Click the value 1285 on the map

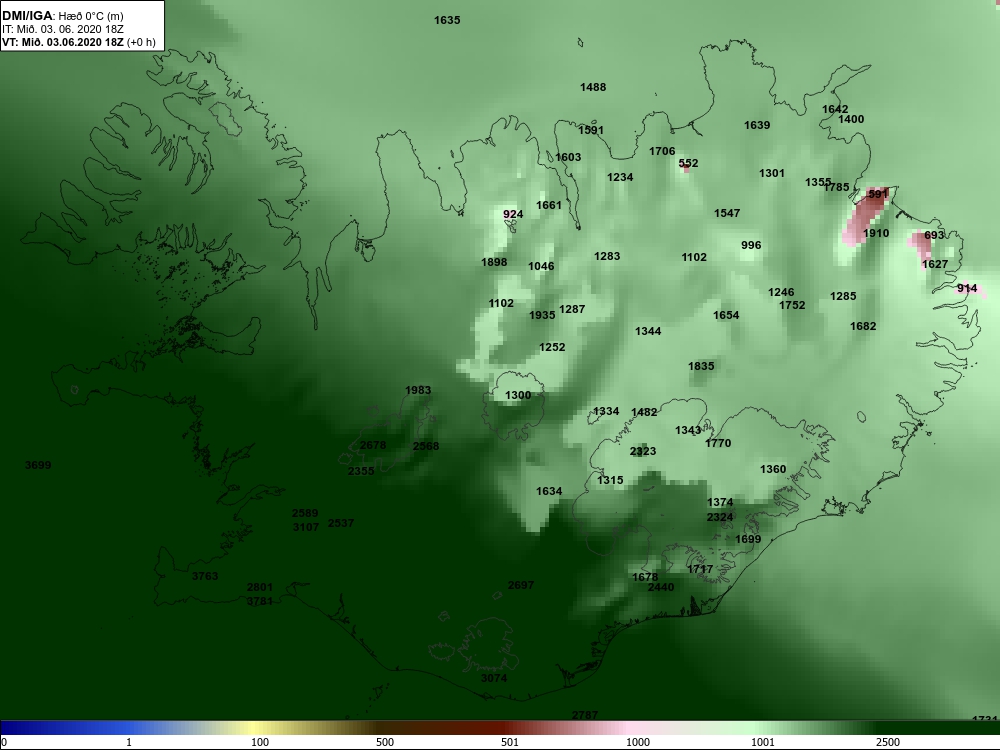[843, 297]
